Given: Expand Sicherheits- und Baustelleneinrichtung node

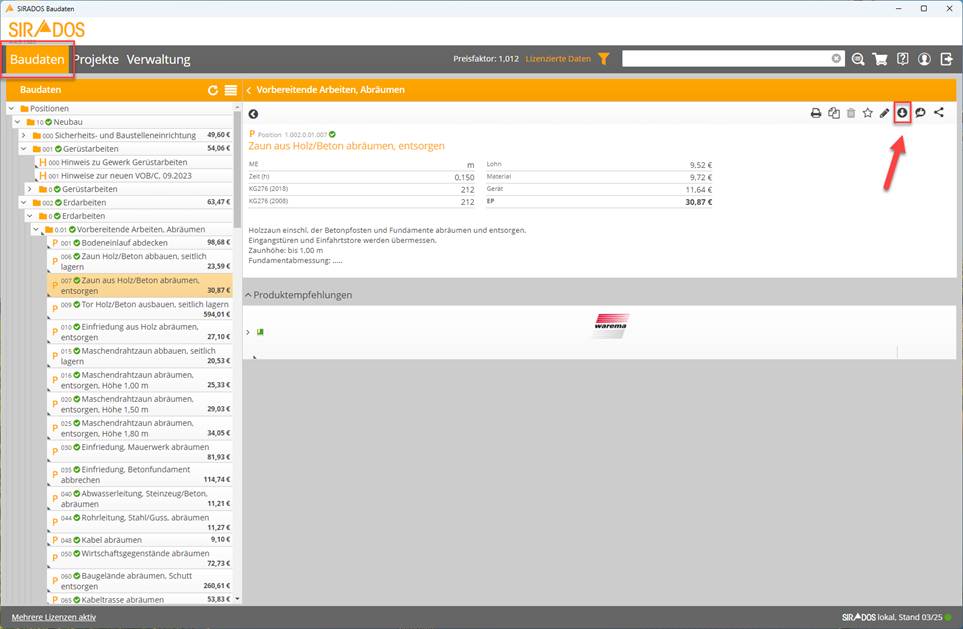Looking at the screenshot, I should (23, 136).
